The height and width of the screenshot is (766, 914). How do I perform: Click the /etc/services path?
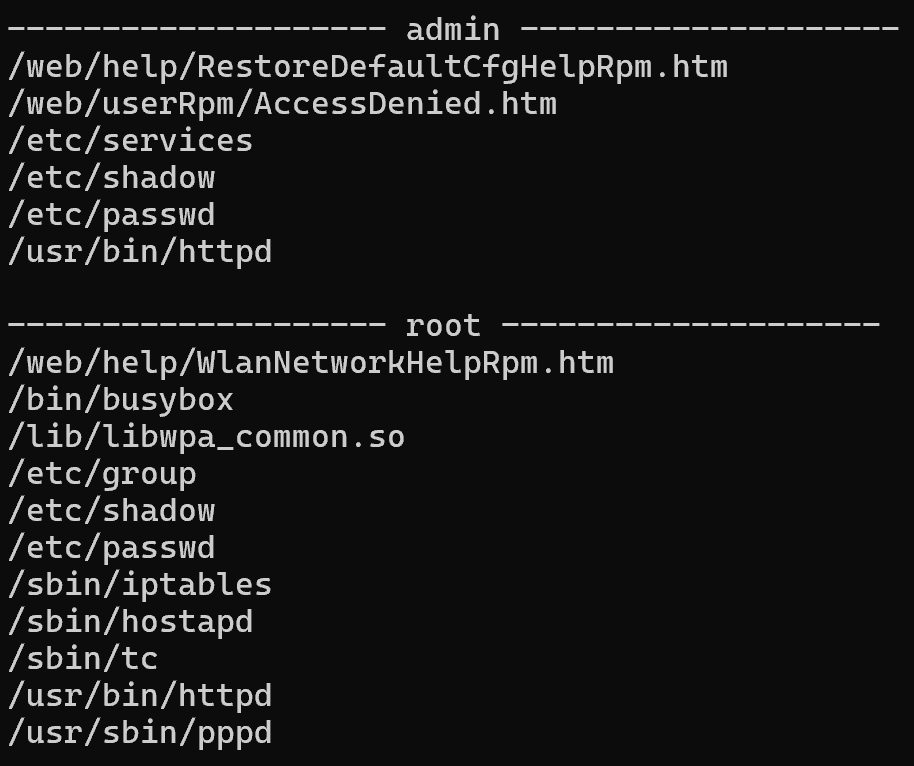130,141
